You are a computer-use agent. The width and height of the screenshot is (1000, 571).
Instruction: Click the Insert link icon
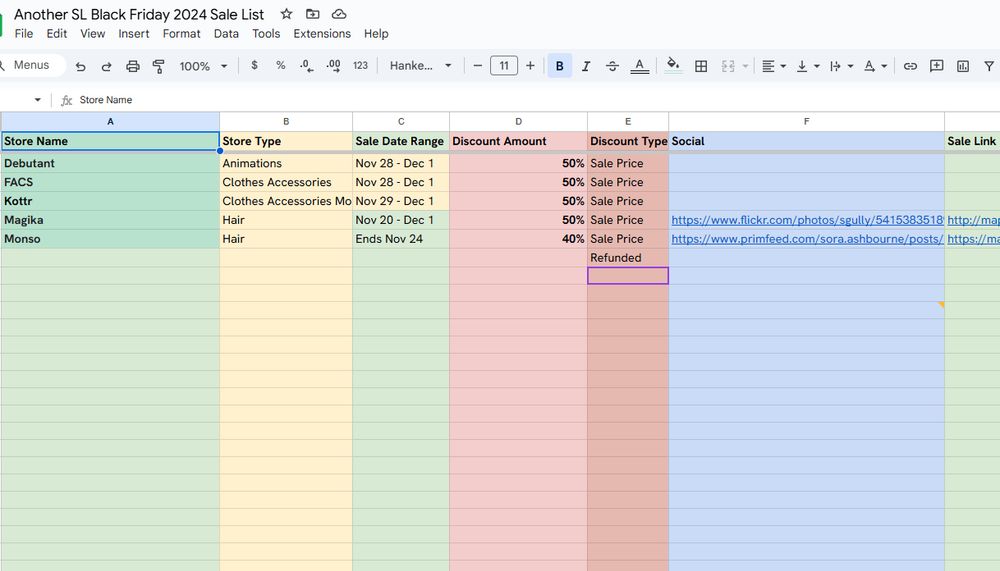click(x=910, y=66)
